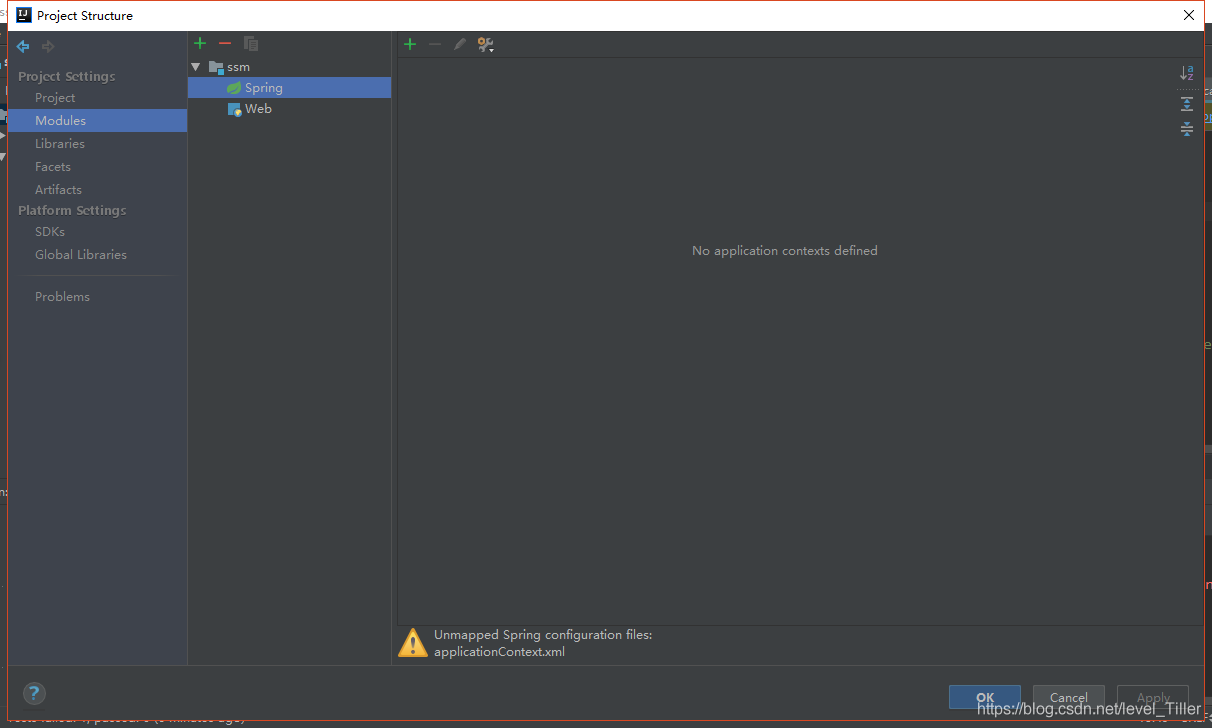Edit the application context with the pencil icon
The height and width of the screenshot is (728, 1212).
click(x=459, y=44)
